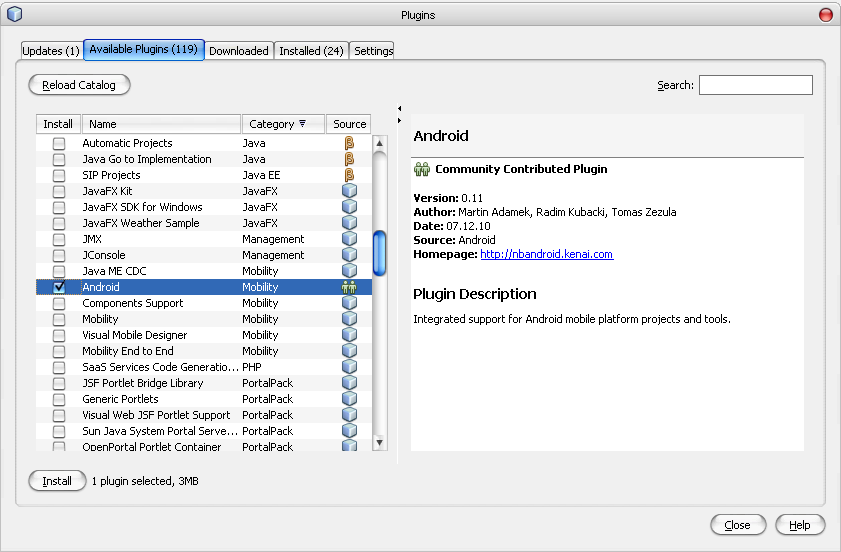Screen dimensions: 841x552
Task: Click the cube source icon in JConsole row
Action: point(349,255)
